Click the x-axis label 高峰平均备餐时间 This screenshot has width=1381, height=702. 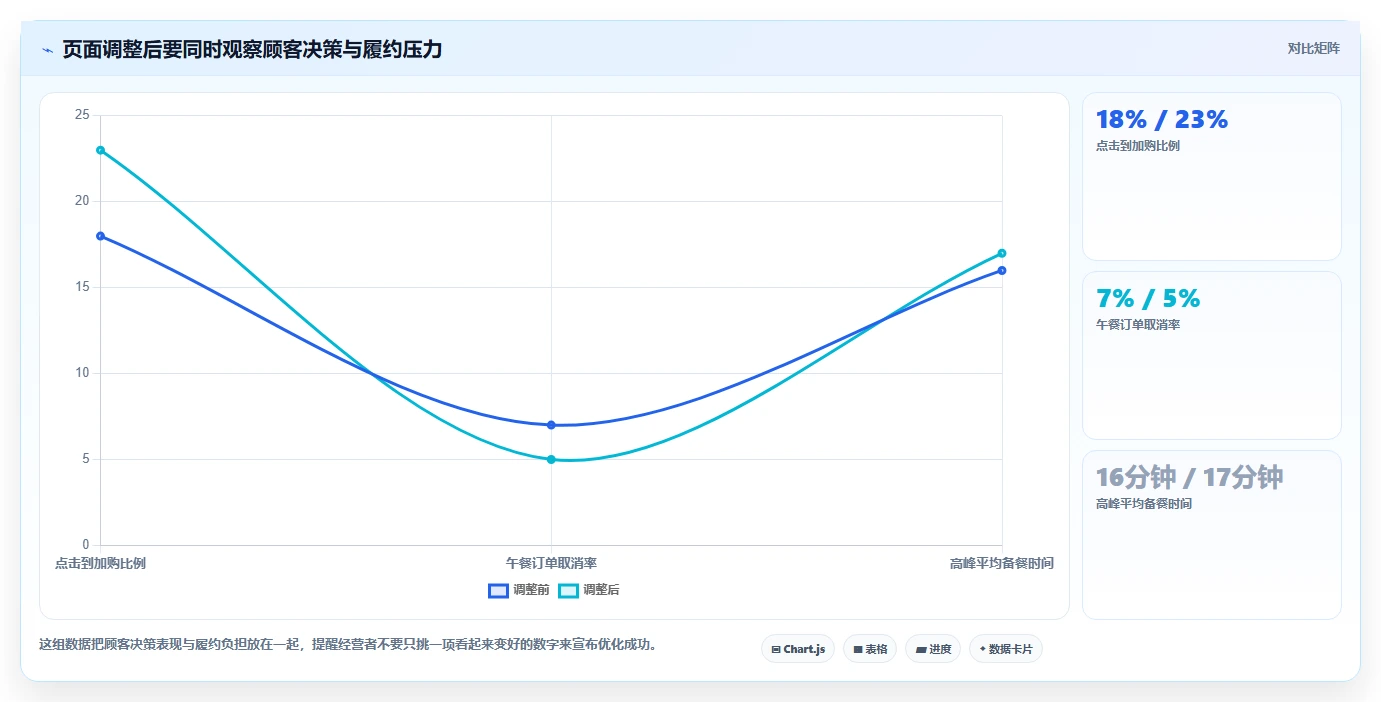tap(1002, 563)
